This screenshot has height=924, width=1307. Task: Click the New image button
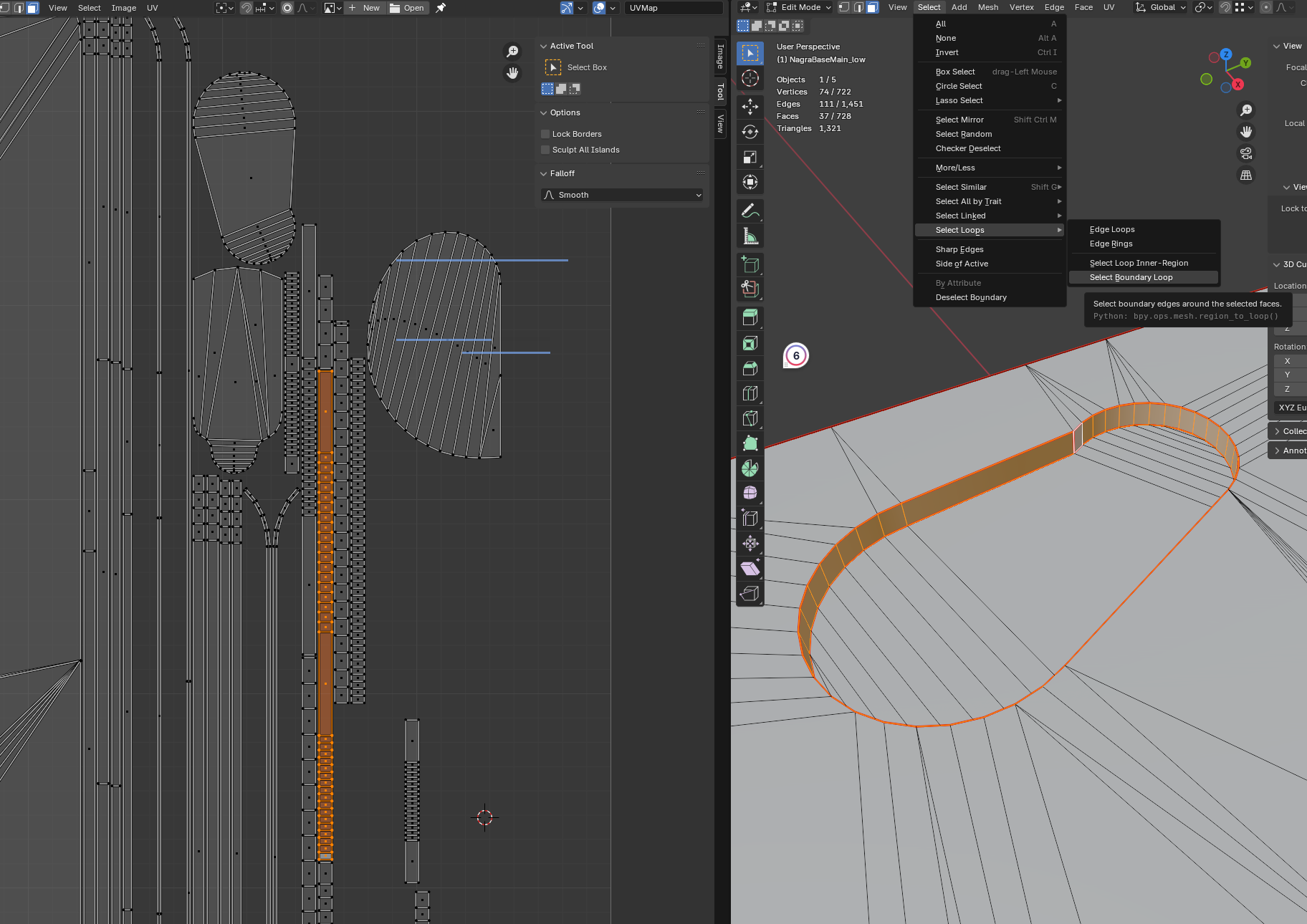(x=365, y=8)
